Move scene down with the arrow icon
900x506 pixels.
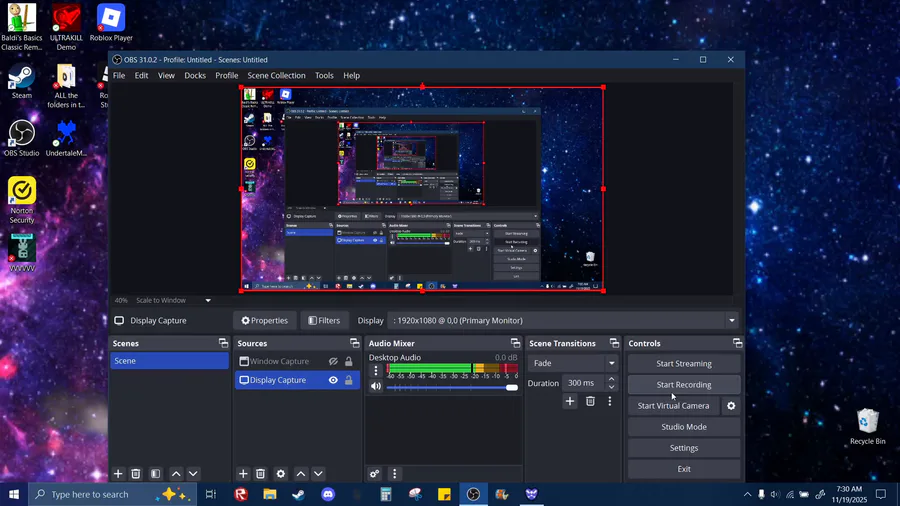pyautogui.click(x=193, y=474)
